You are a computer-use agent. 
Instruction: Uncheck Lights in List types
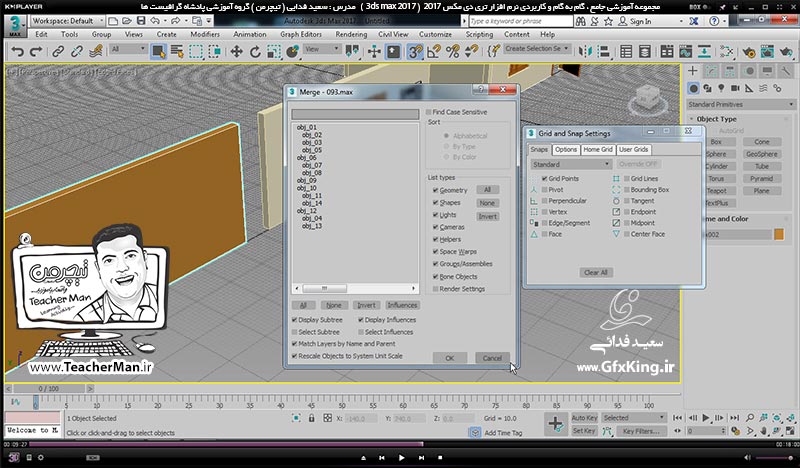435,215
